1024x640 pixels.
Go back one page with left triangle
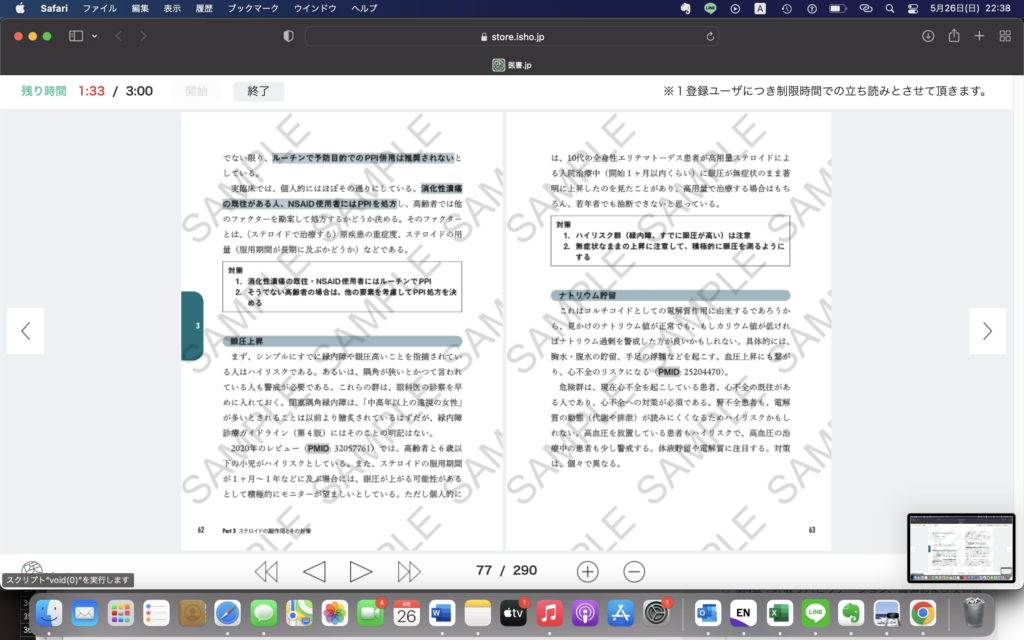click(x=314, y=571)
